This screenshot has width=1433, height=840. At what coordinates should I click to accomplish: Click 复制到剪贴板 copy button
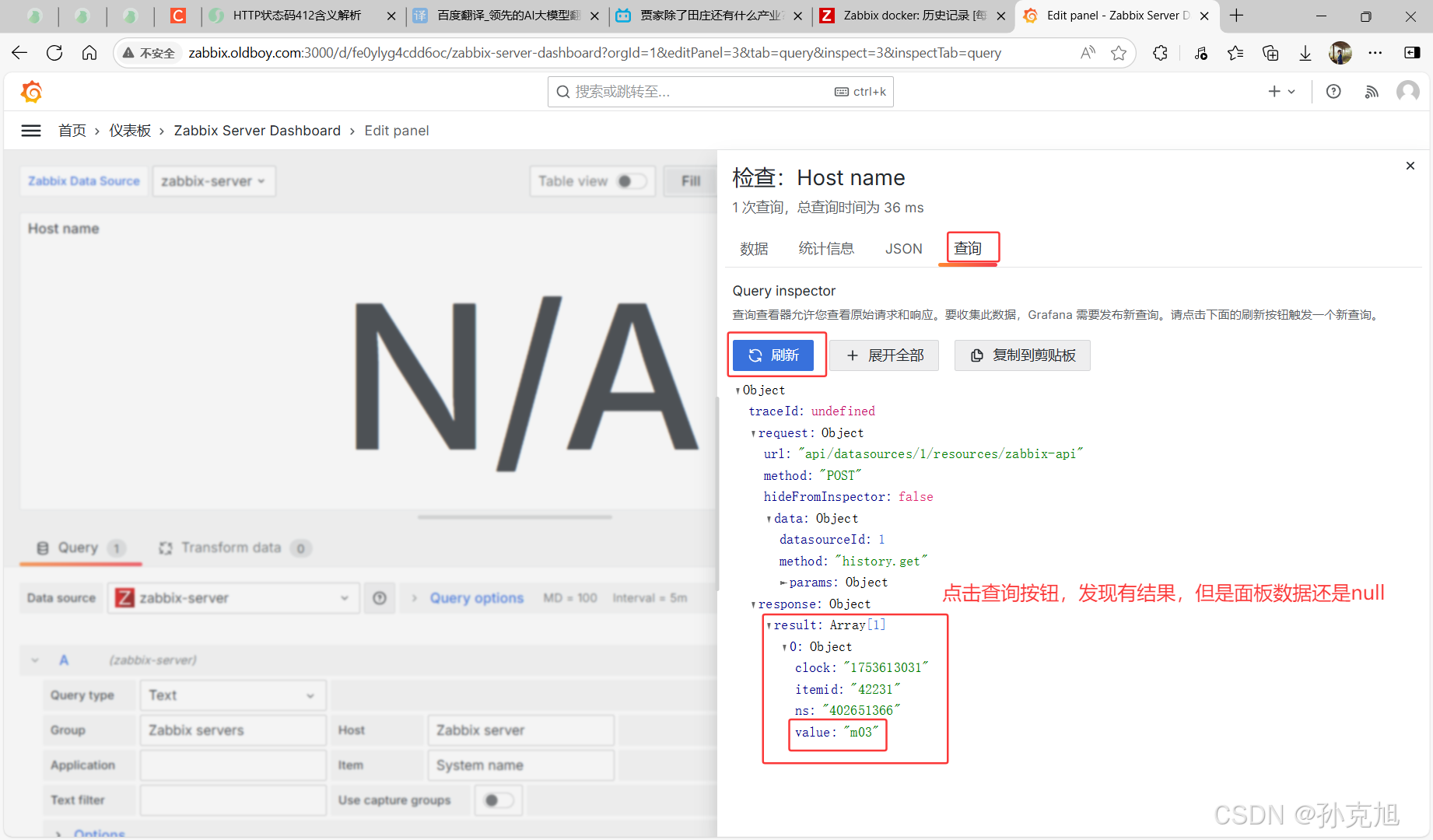(1022, 355)
